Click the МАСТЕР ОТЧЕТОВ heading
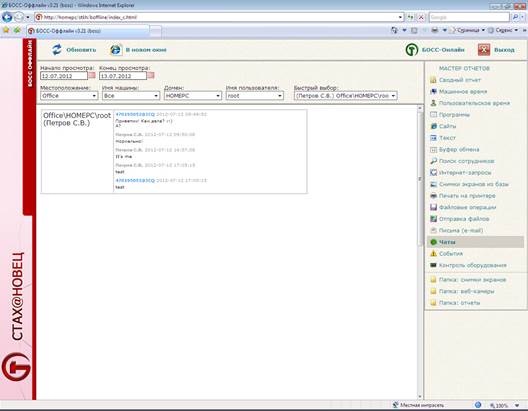 pyautogui.click(x=464, y=68)
